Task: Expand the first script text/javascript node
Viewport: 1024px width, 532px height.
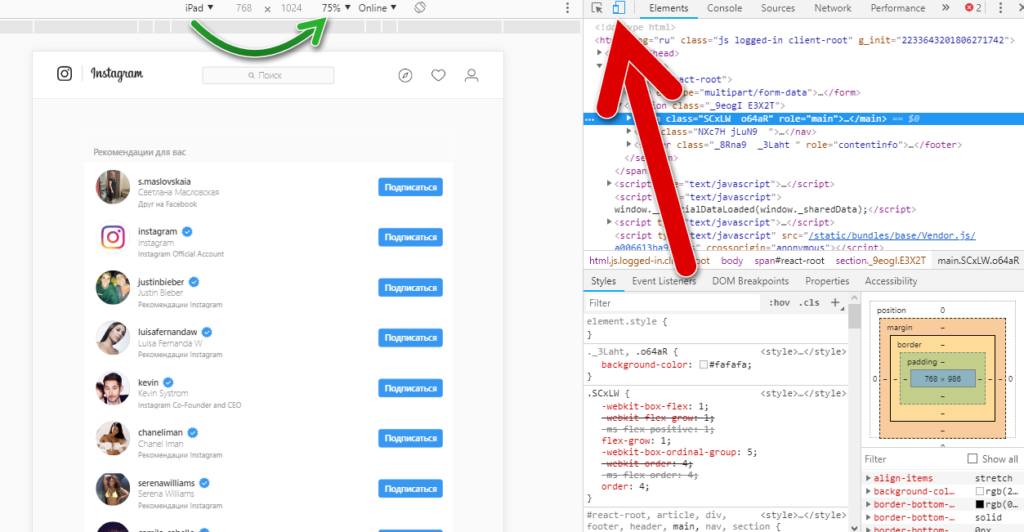Action: [609, 183]
